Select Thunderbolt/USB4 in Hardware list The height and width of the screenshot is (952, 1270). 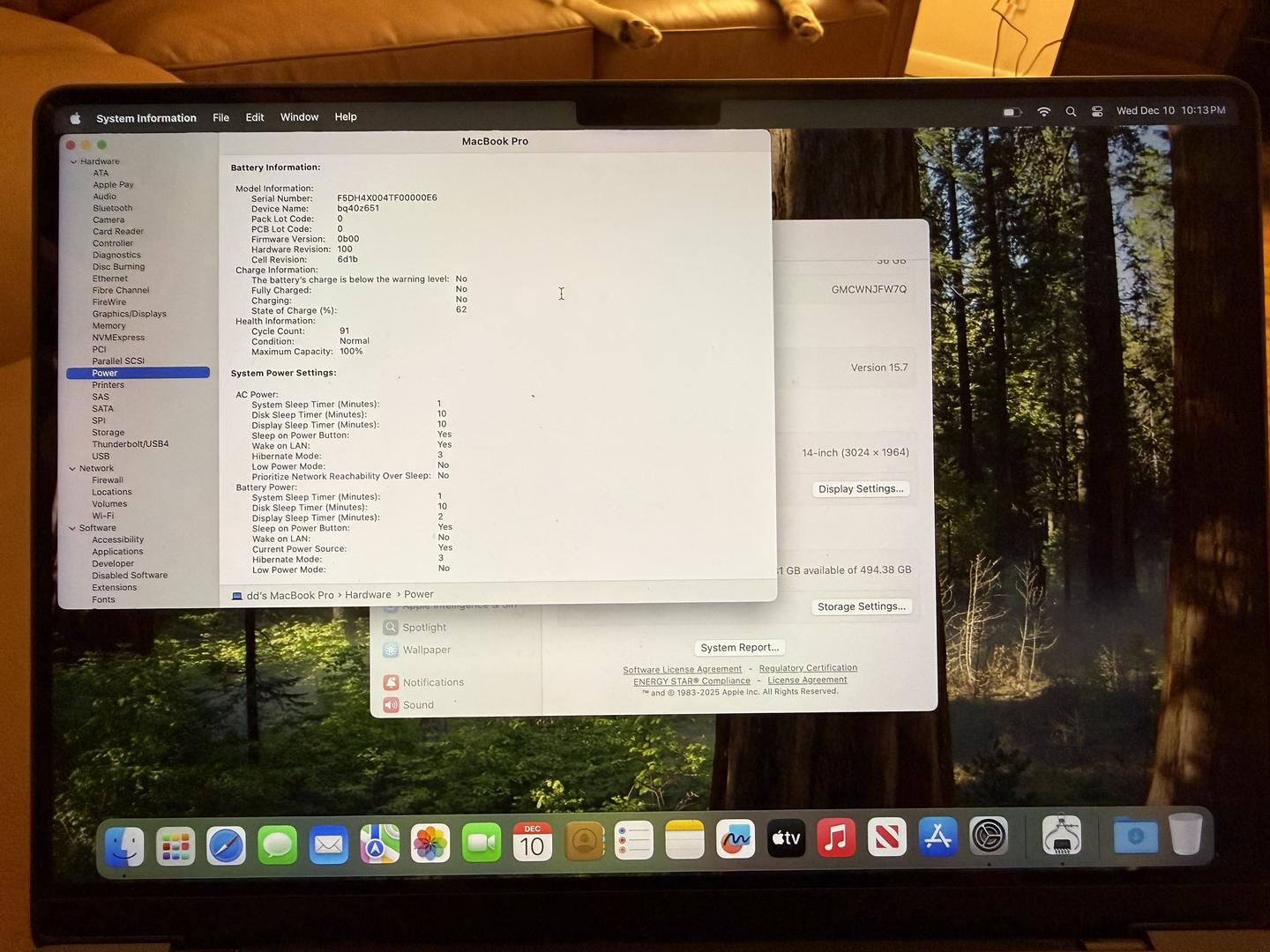pyautogui.click(x=131, y=444)
